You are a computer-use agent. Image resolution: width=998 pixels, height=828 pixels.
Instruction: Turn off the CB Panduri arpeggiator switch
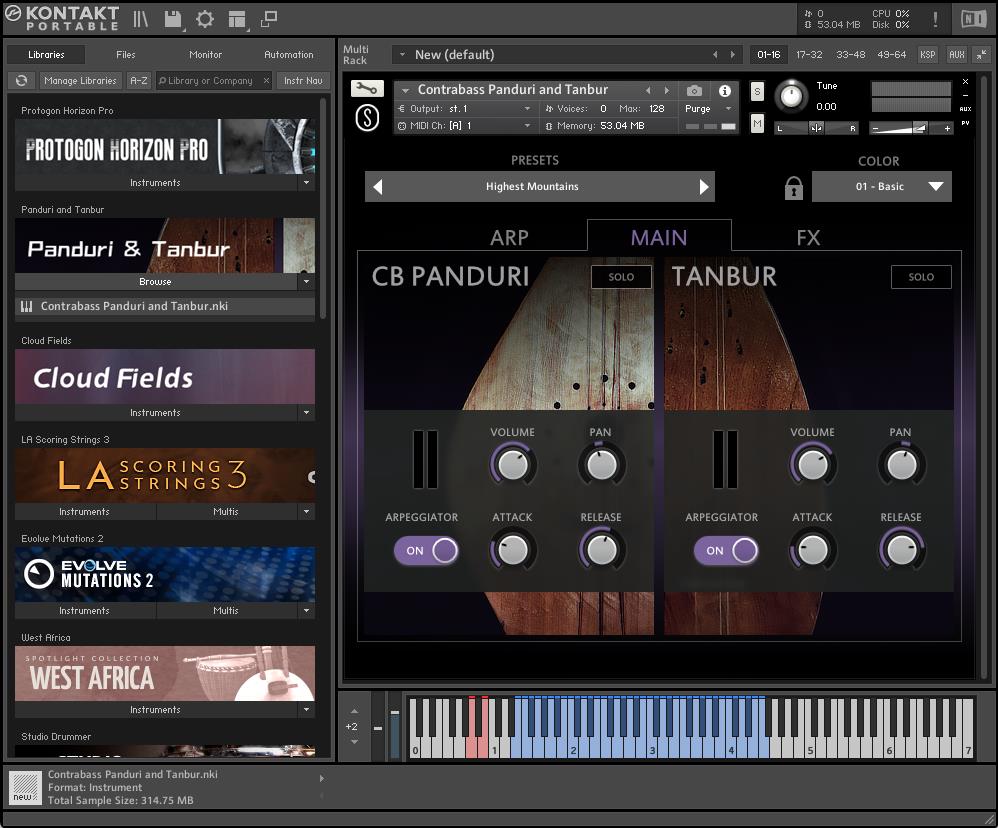click(x=427, y=550)
